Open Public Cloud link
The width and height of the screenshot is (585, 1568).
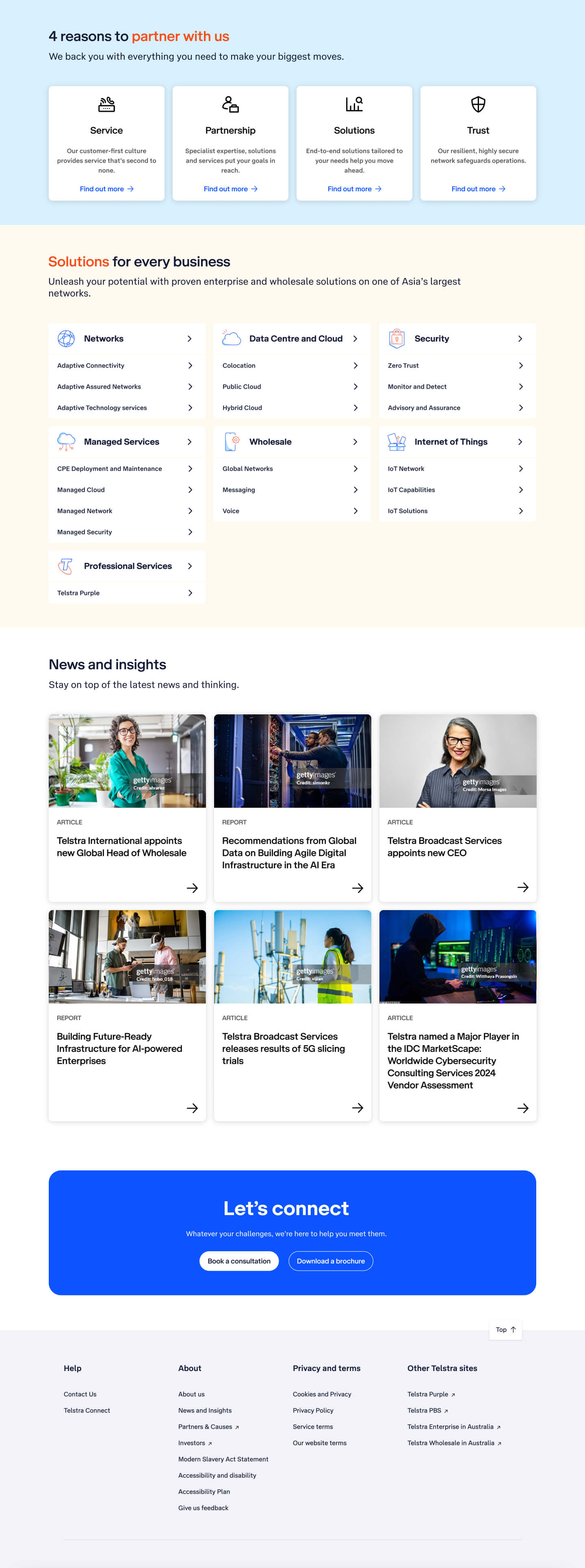[x=242, y=387]
